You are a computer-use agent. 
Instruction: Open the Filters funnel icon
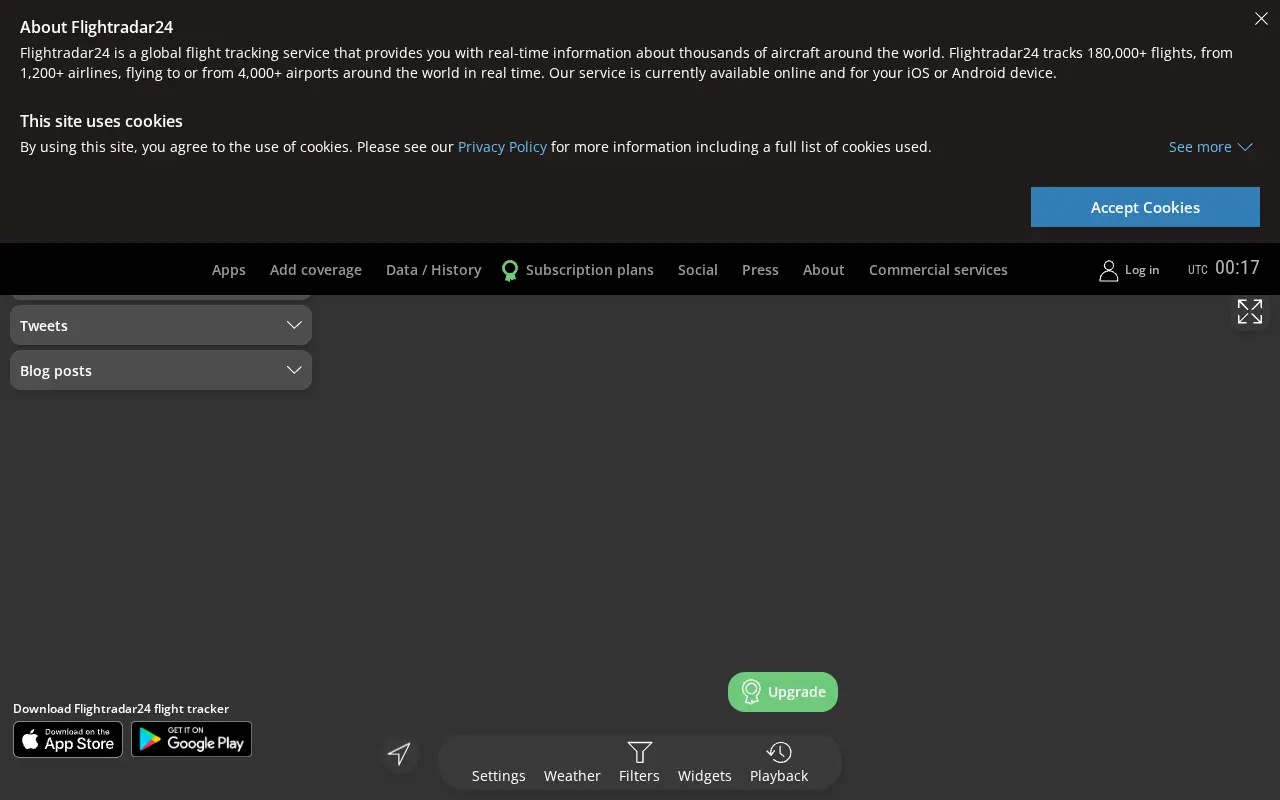point(639,752)
